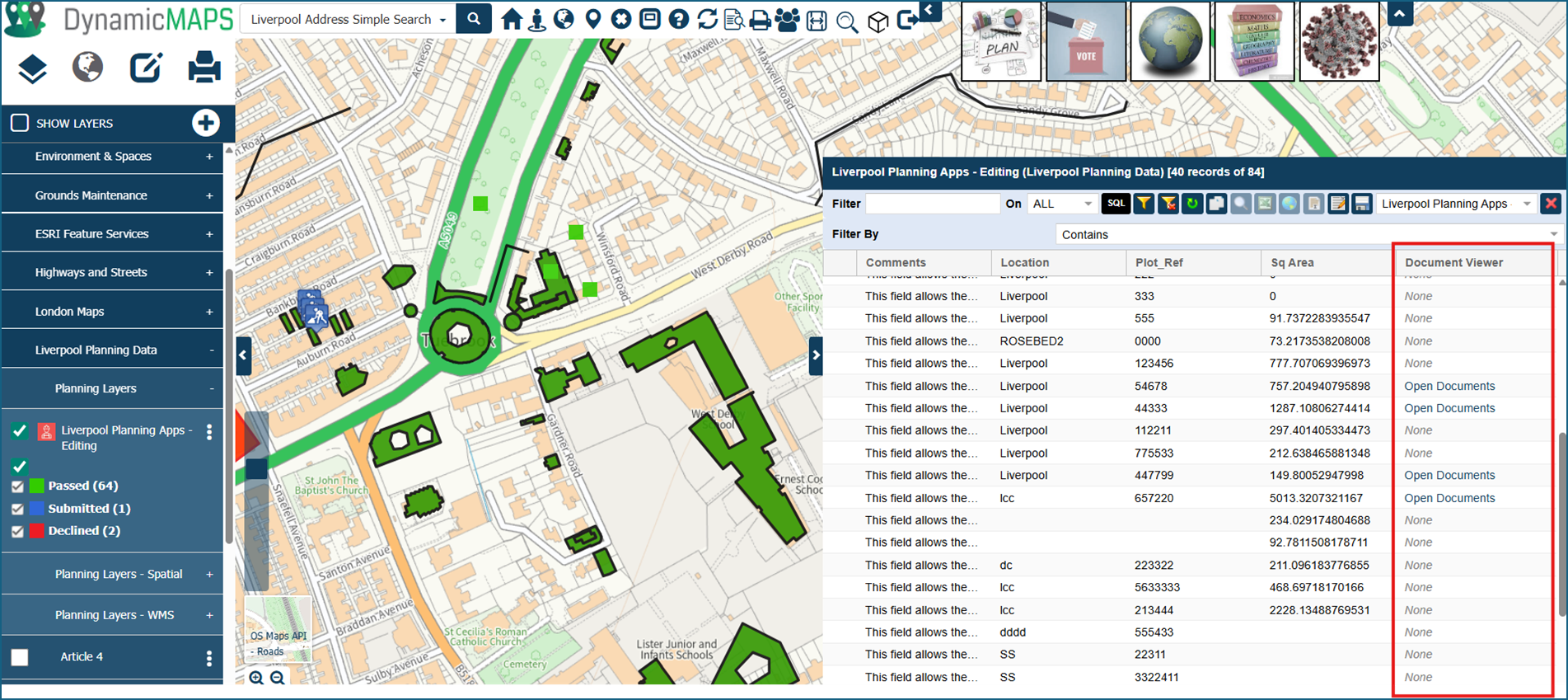Open the help question mark icon
The height and width of the screenshot is (700, 1568).
(x=679, y=19)
